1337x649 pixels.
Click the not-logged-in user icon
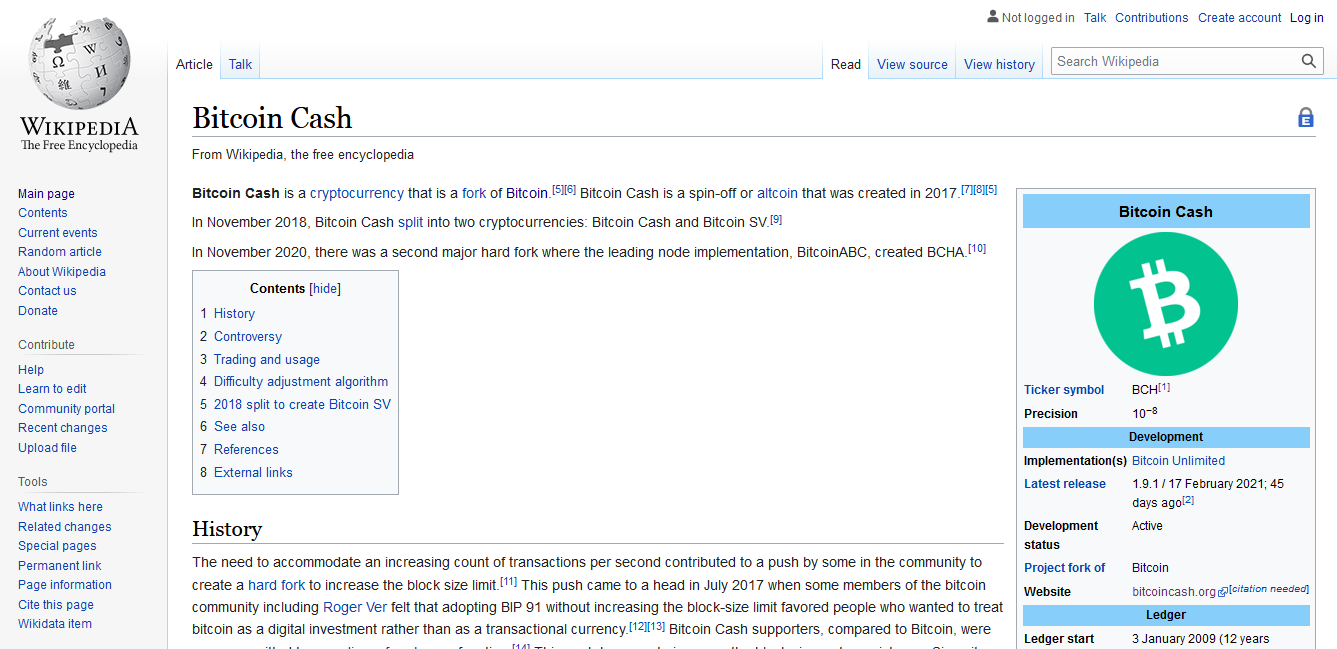[x=992, y=17]
